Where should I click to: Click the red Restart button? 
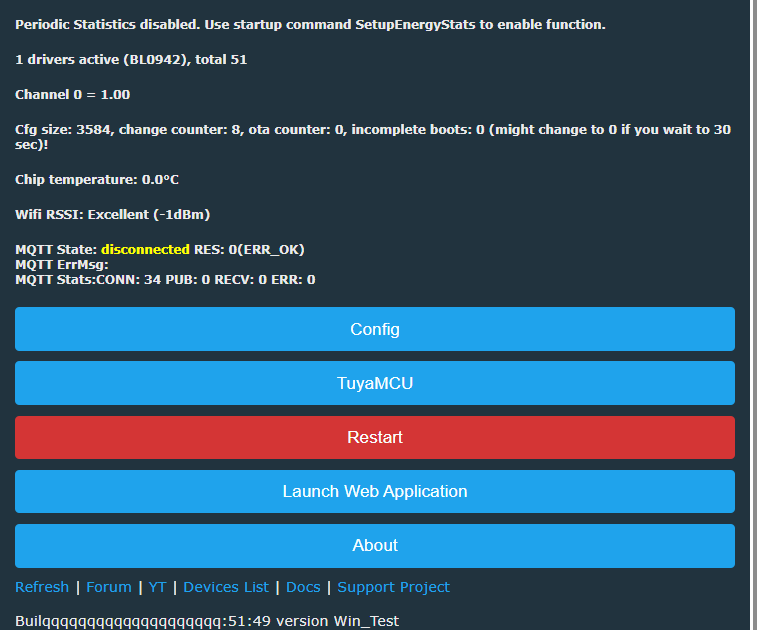tap(375, 437)
